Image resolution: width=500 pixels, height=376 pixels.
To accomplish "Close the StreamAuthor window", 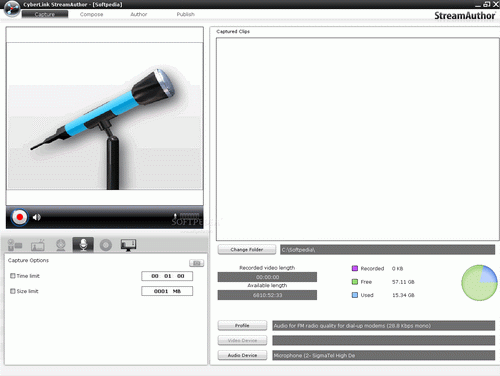I will (496, 4).
